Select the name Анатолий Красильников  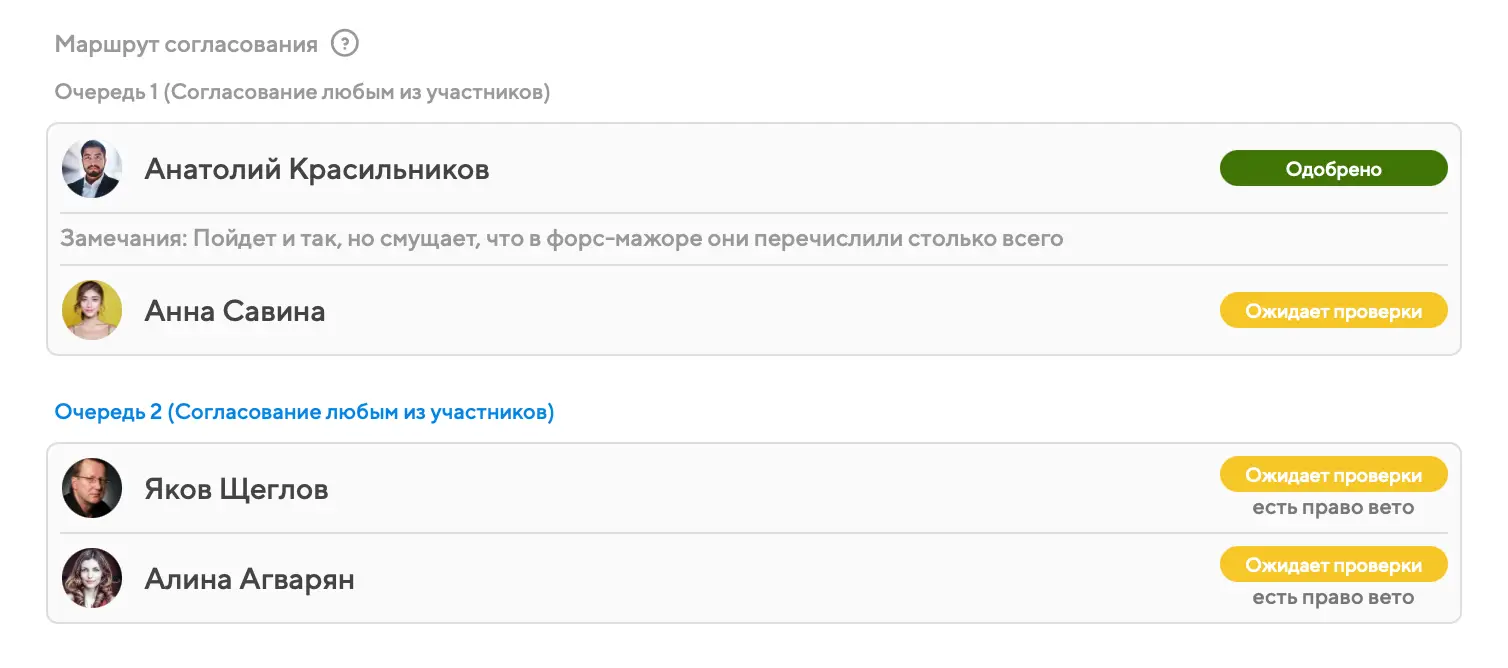tap(317, 169)
